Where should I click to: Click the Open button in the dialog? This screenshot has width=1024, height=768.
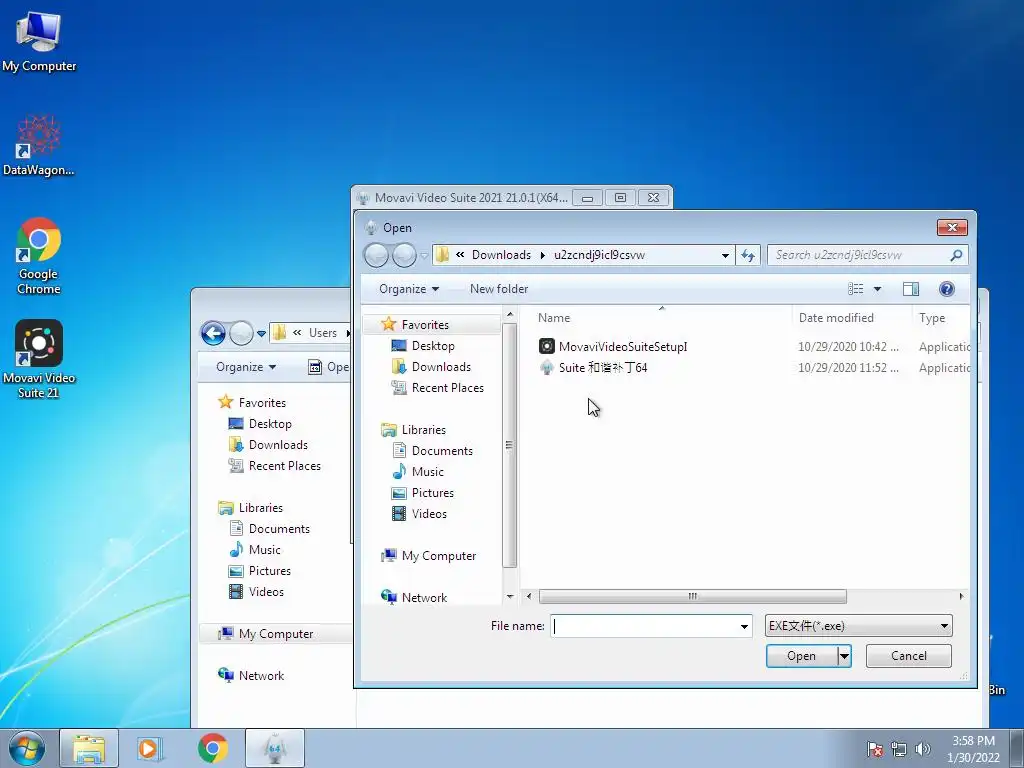(801, 656)
